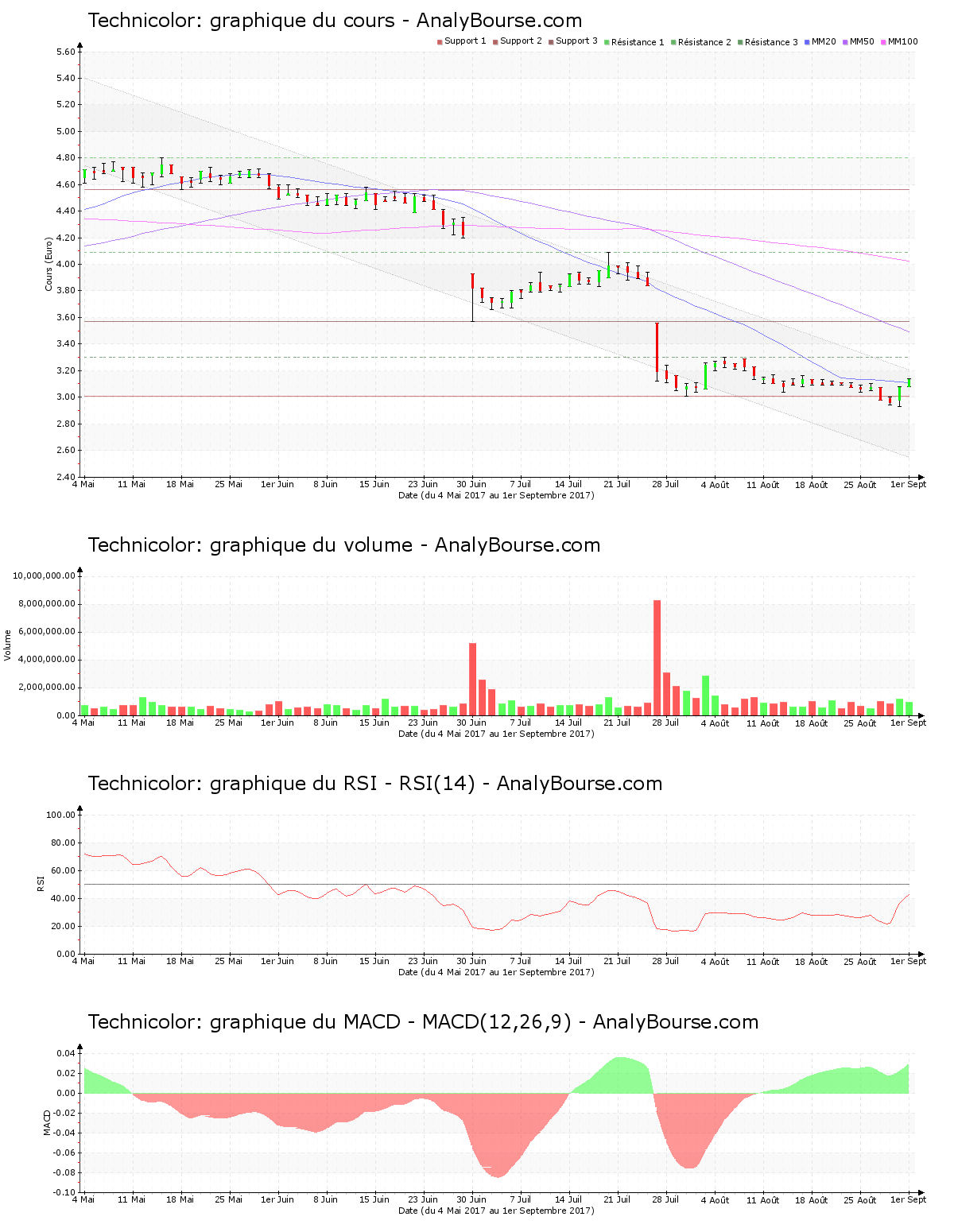Image resolution: width=954 pixels, height=1232 pixels.
Task: Select the Résistance 1 legend marker
Action: click(x=607, y=42)
